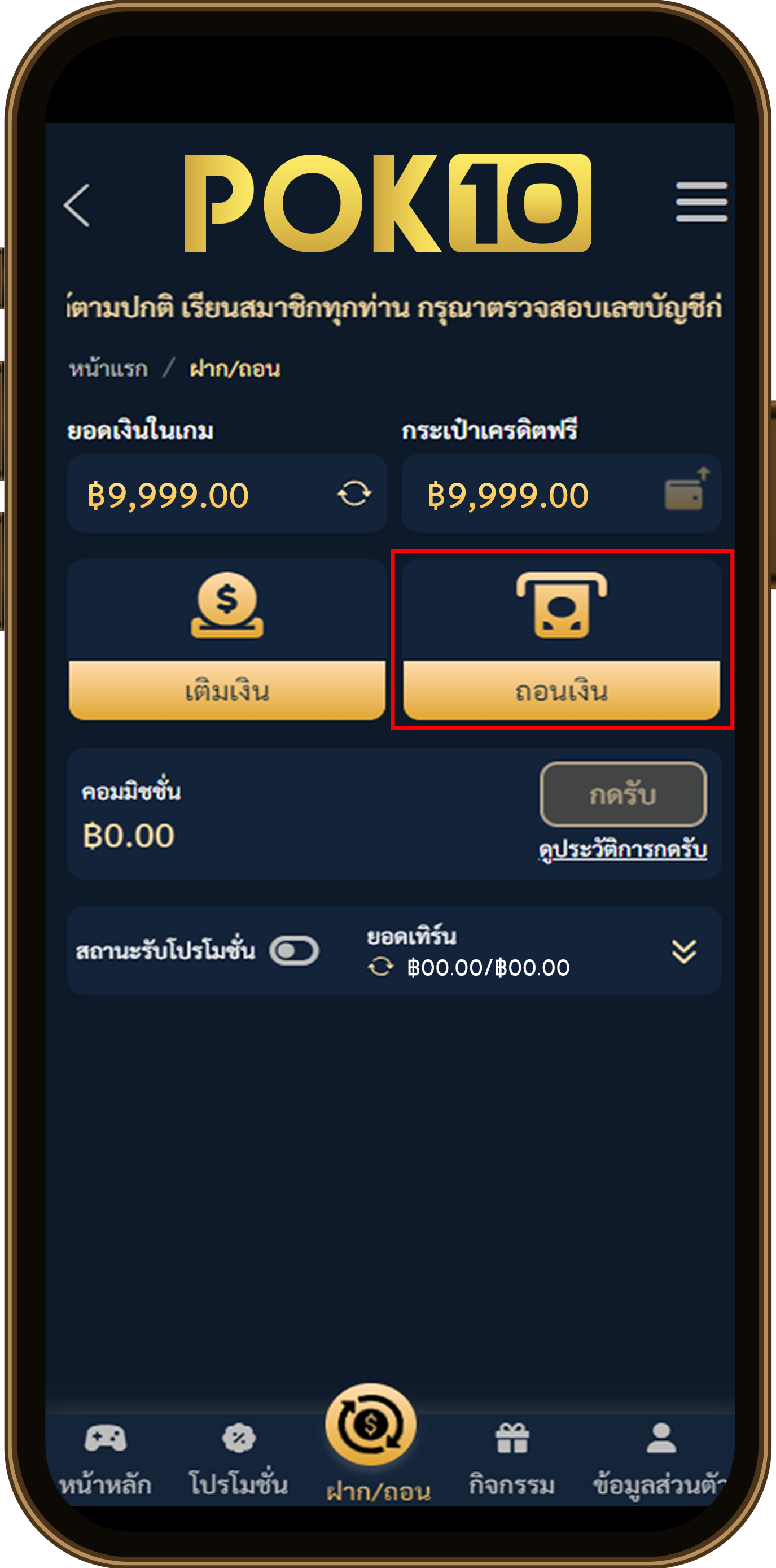The image size is (776, 1568).
Task: Click the coin deposit icon
Action: 227,605
